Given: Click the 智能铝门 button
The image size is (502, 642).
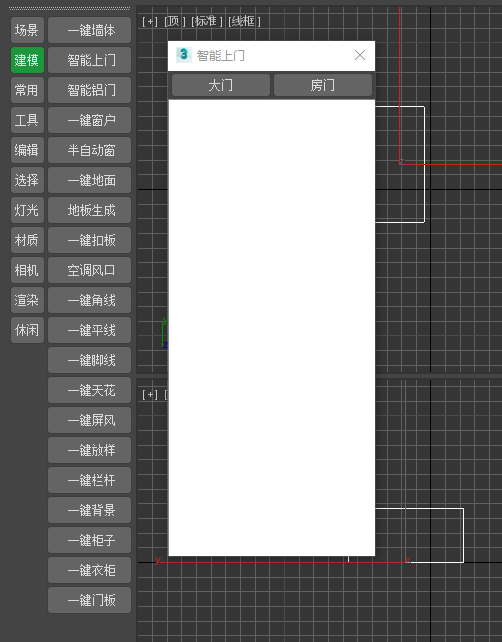Looking at the screenshot, I should [x=89, y=90].
